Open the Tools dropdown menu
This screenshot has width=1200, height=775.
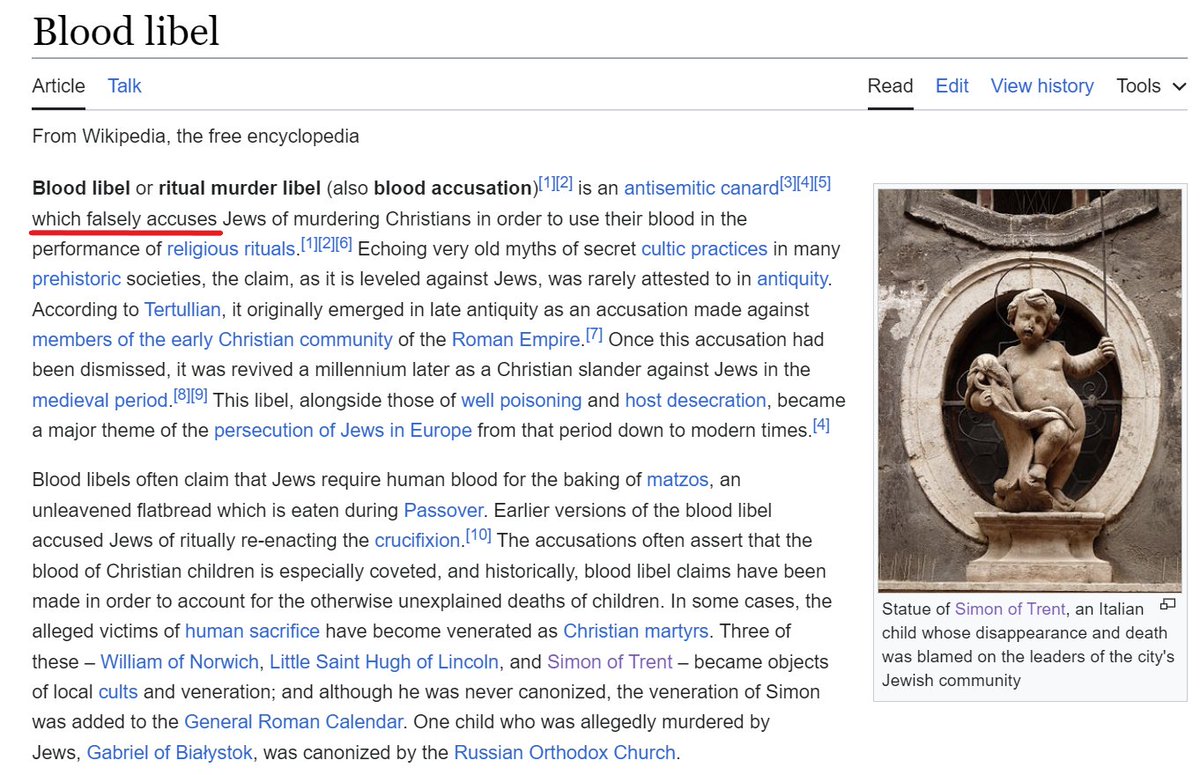click(1151, 86)
